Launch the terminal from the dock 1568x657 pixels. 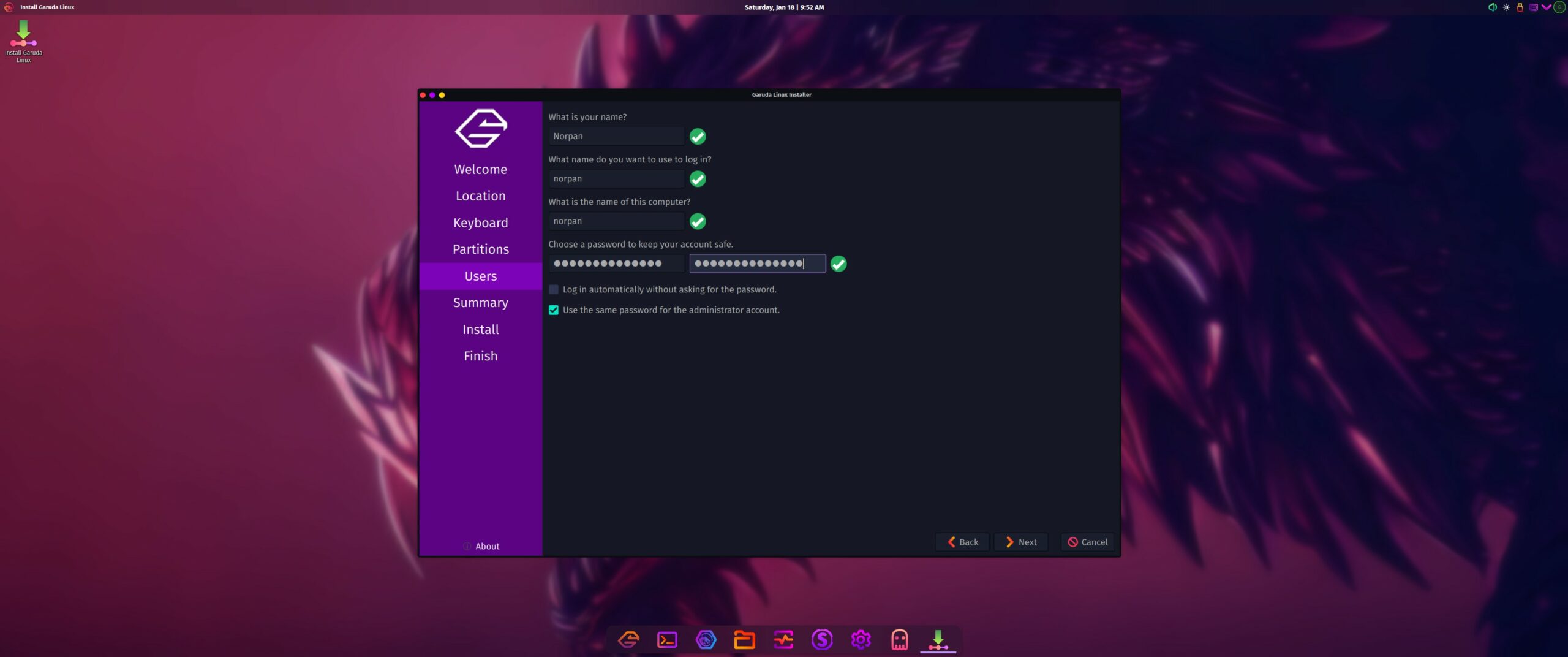pyautogui.click(x=667, y=640)
